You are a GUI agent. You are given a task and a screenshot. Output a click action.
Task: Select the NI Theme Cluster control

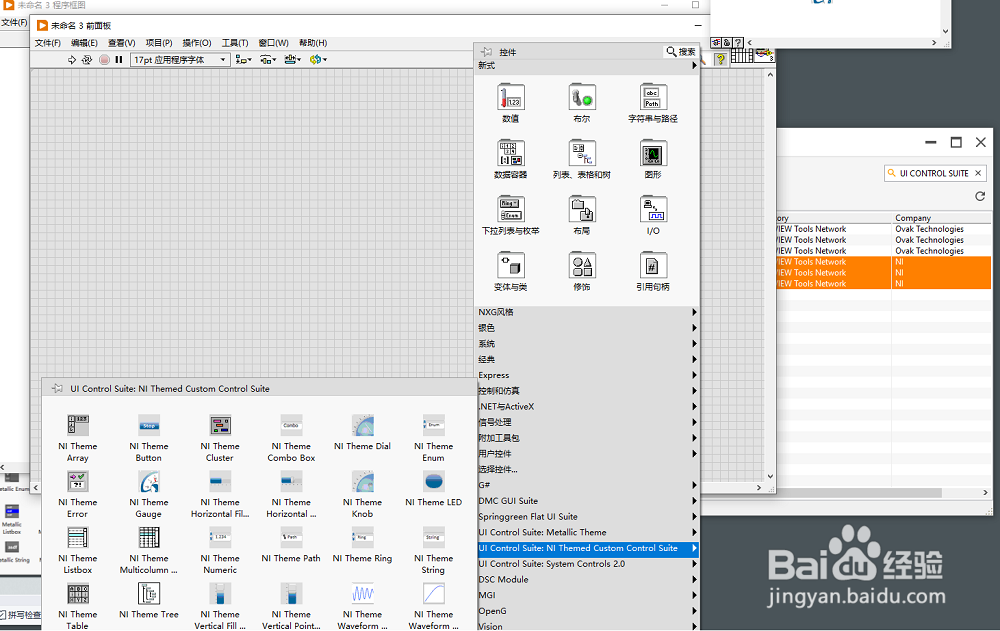click(220, 426)
